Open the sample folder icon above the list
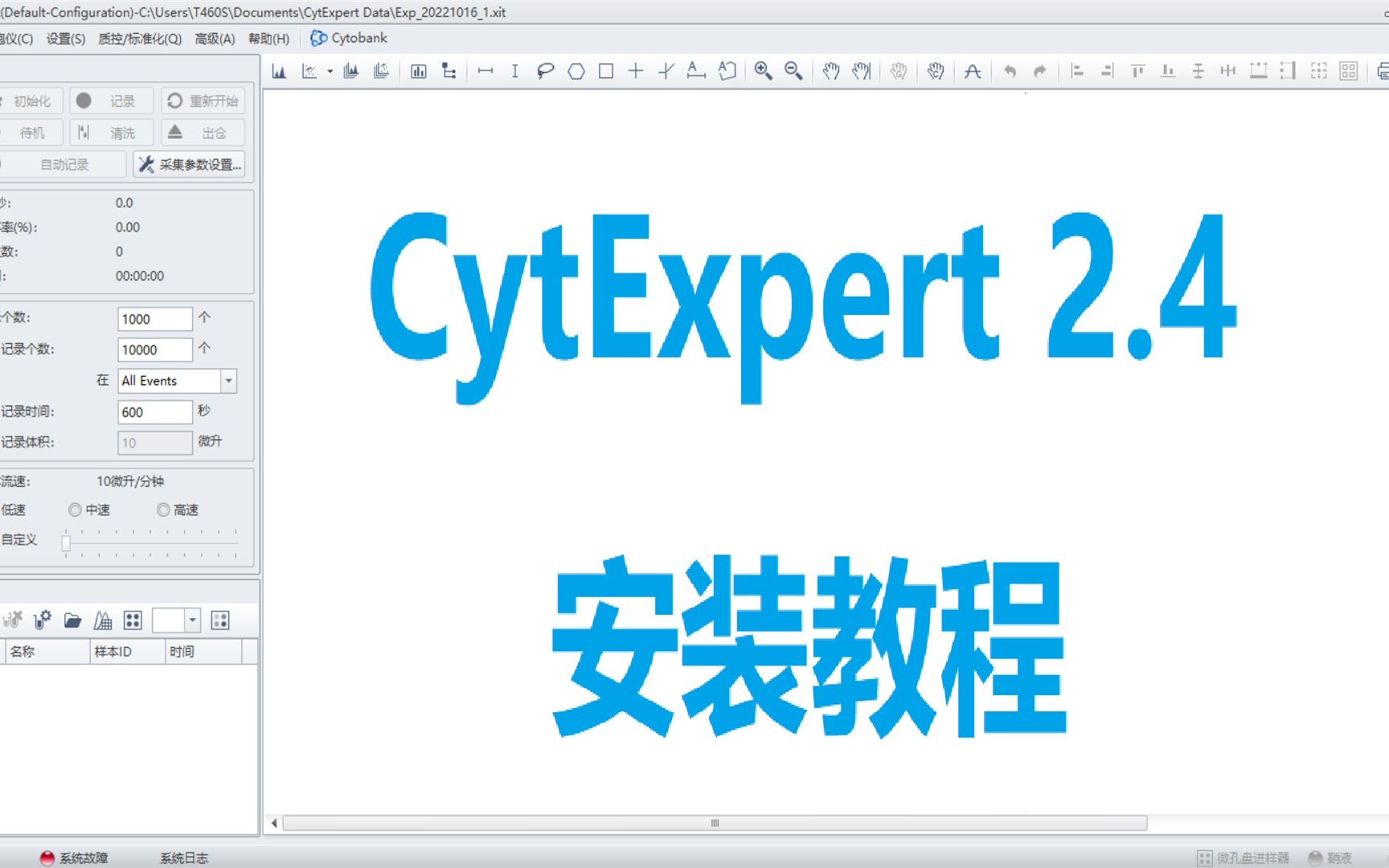 (73, 620)
